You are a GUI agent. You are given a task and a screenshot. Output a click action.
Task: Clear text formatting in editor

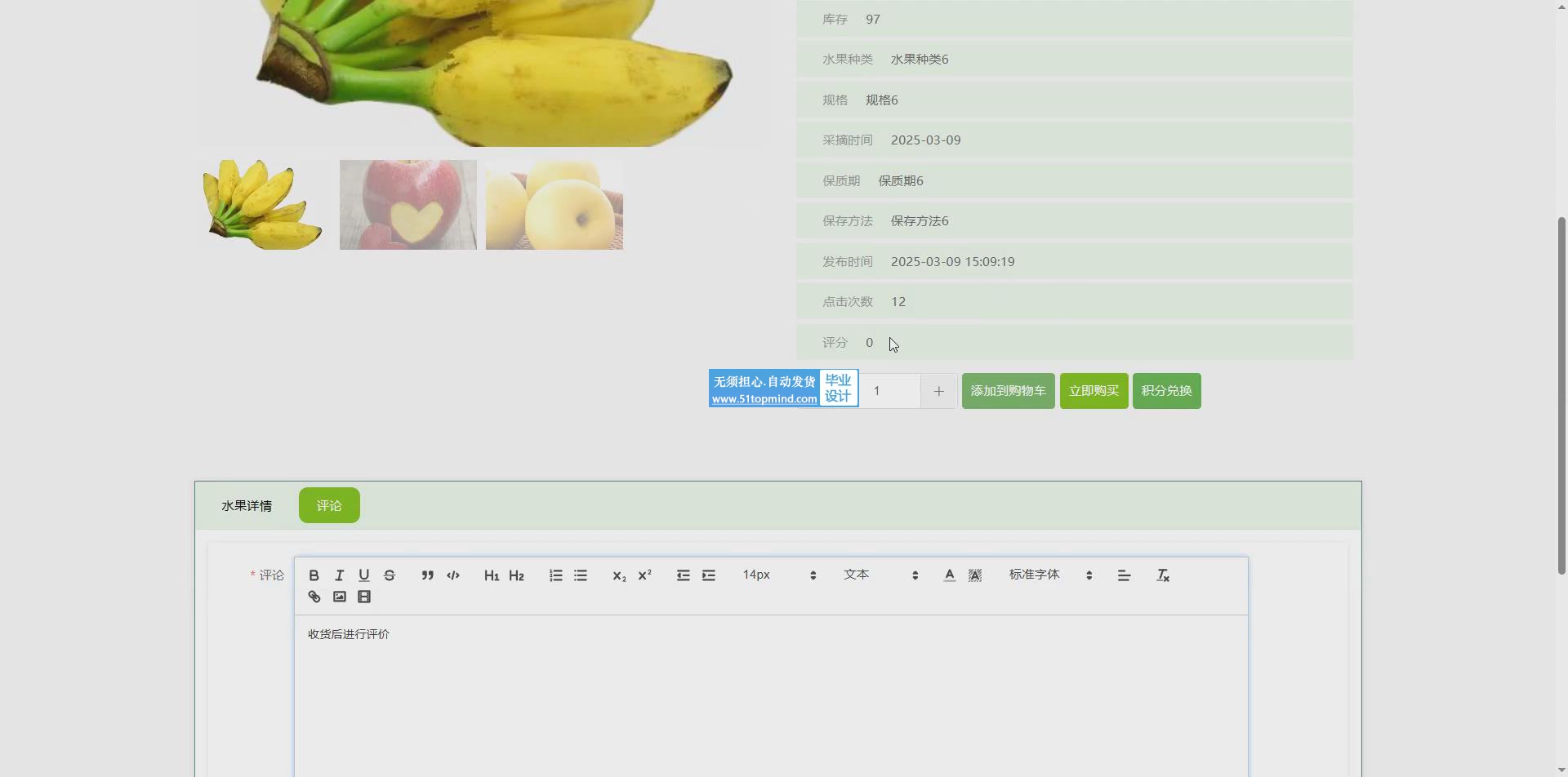pos(1163,575)
